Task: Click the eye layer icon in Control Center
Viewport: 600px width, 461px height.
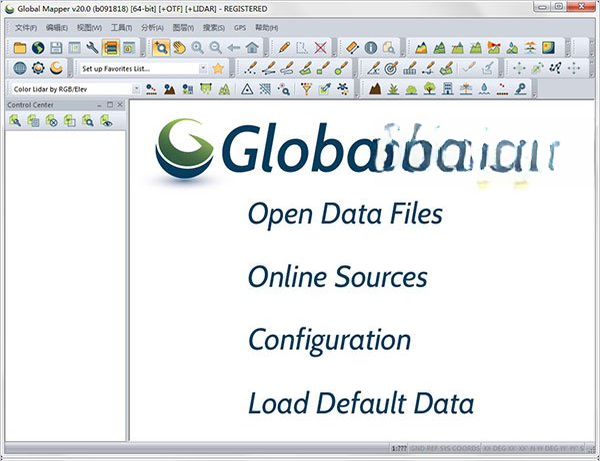Action: tap(106, 121)
